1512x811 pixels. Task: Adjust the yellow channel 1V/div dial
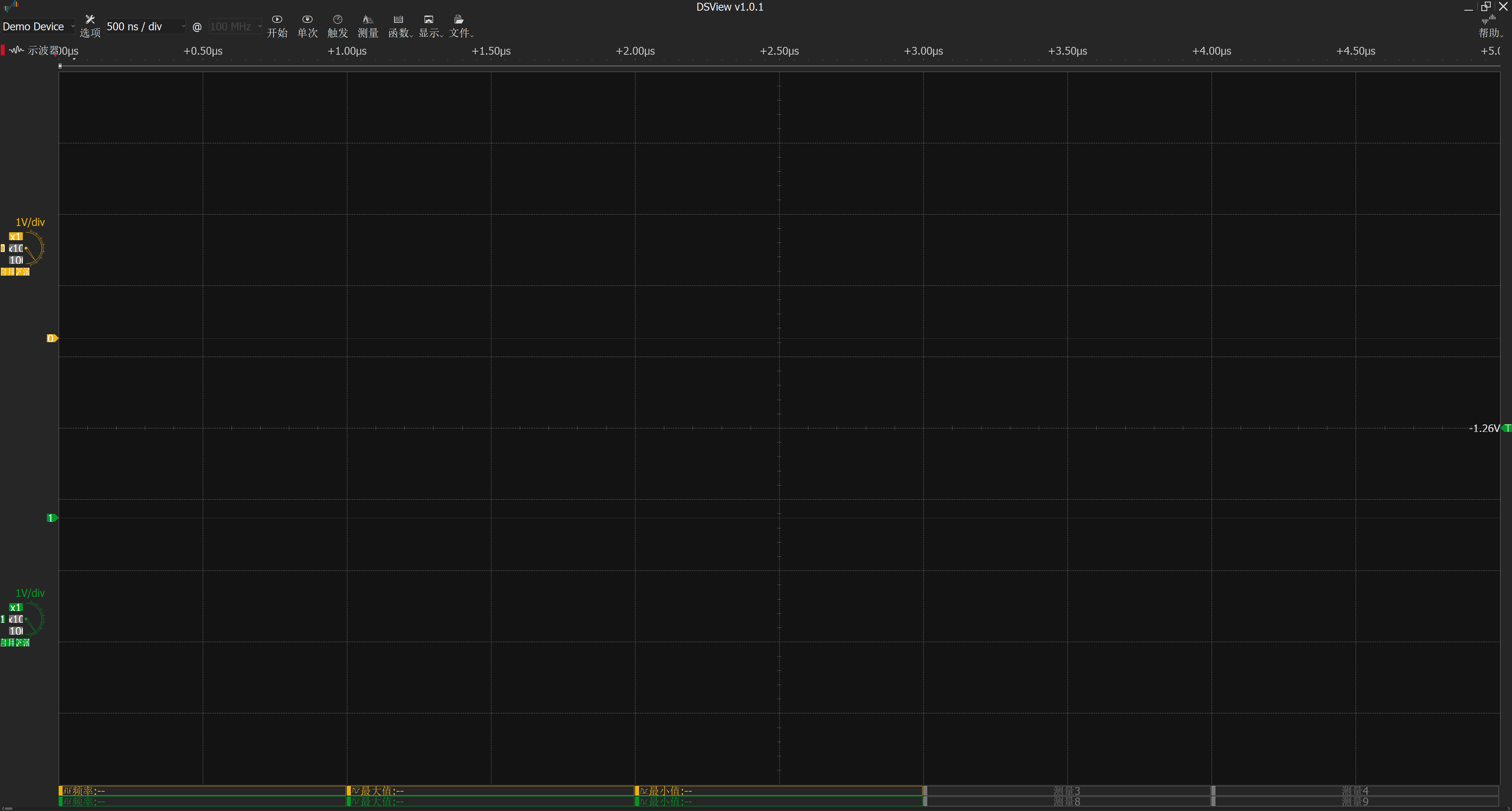[x=34, y=248]
